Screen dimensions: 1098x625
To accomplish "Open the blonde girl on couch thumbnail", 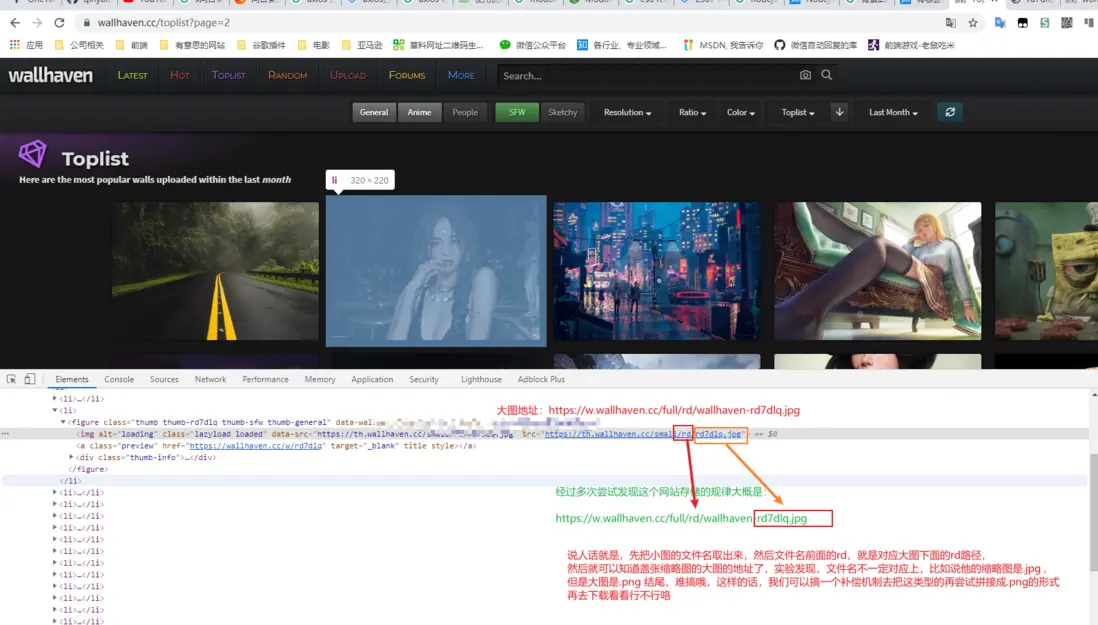I will pyautogui.click(x=877, y=272).
